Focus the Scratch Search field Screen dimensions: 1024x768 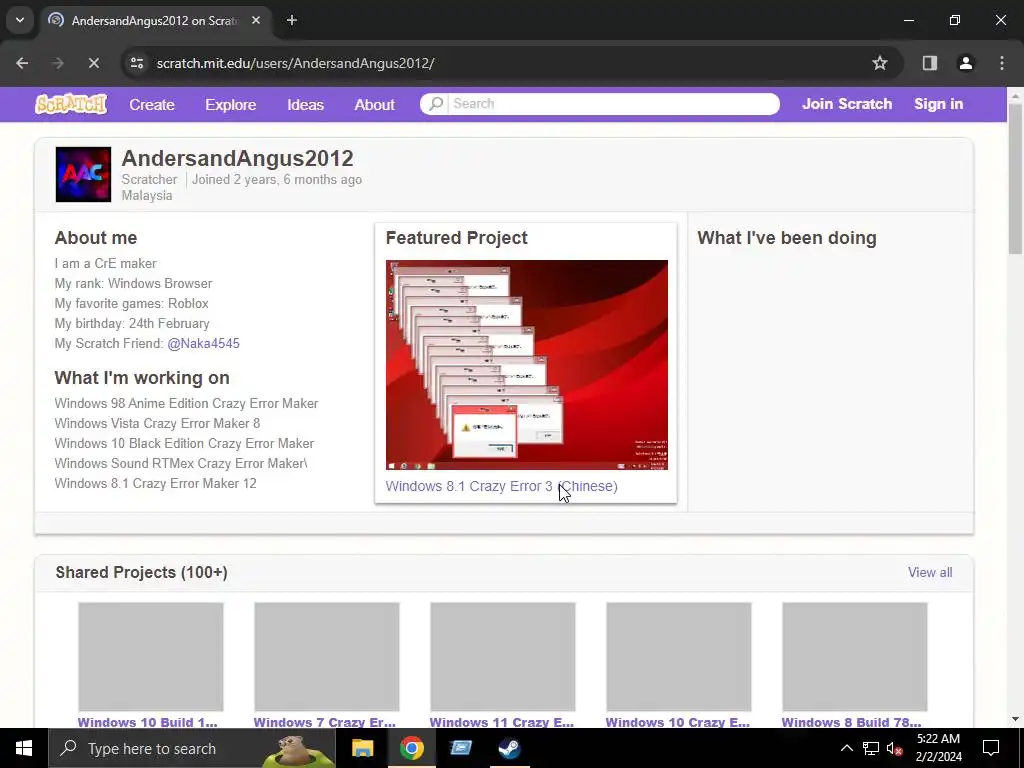(613, 104)
